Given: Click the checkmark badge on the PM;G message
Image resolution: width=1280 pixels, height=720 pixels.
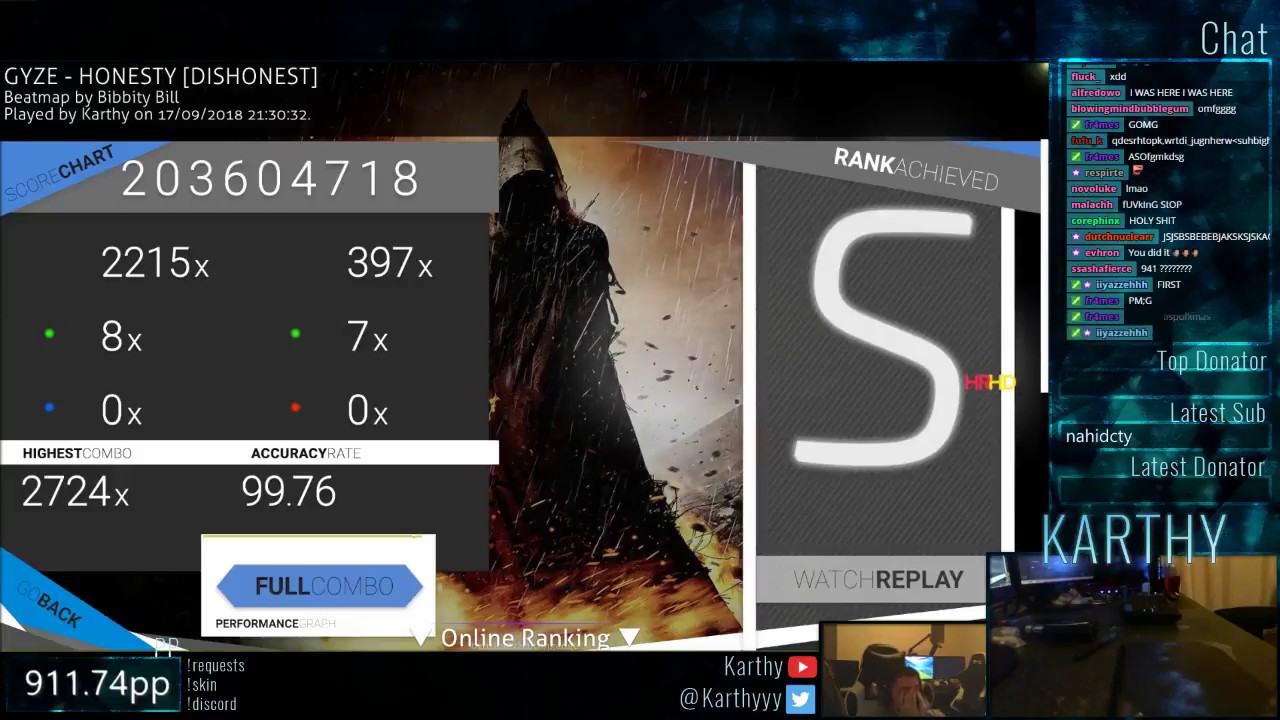Looking at the screenshot, I should pos(1076,301).
